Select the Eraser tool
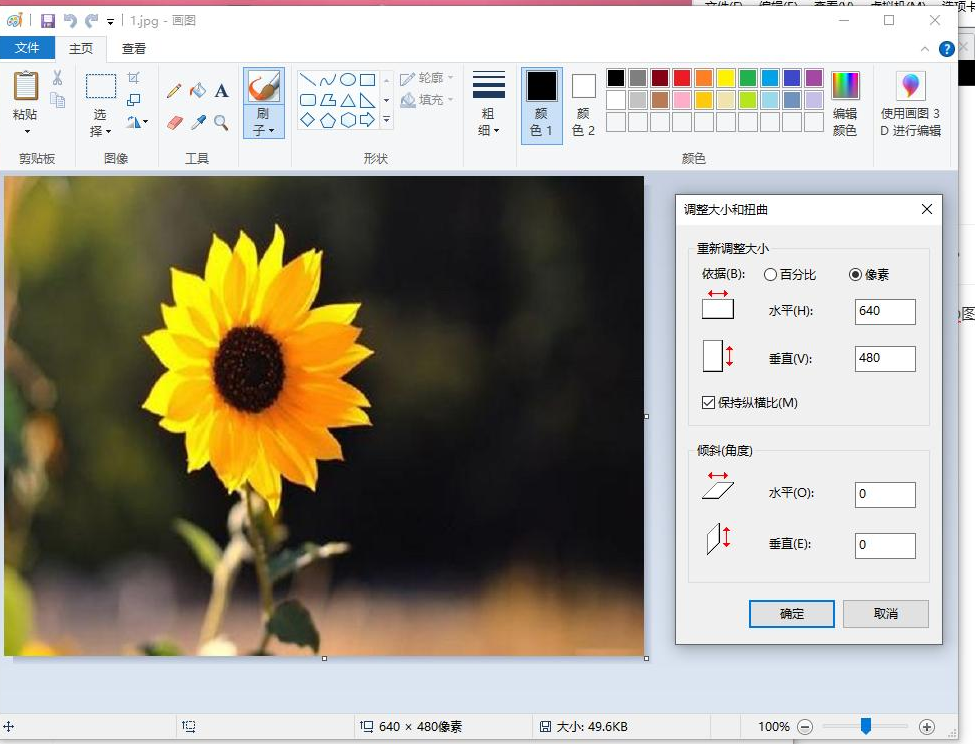 (175, 122)
